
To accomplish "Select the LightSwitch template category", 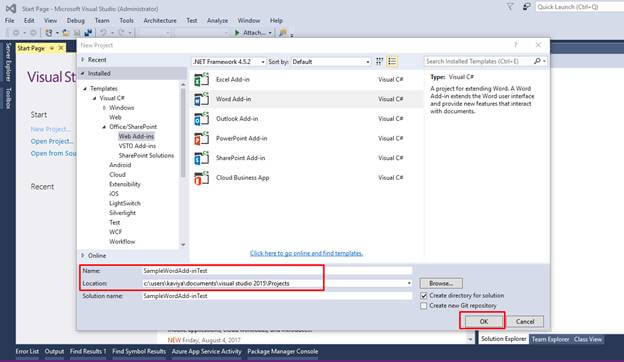I will coord(125,203).
